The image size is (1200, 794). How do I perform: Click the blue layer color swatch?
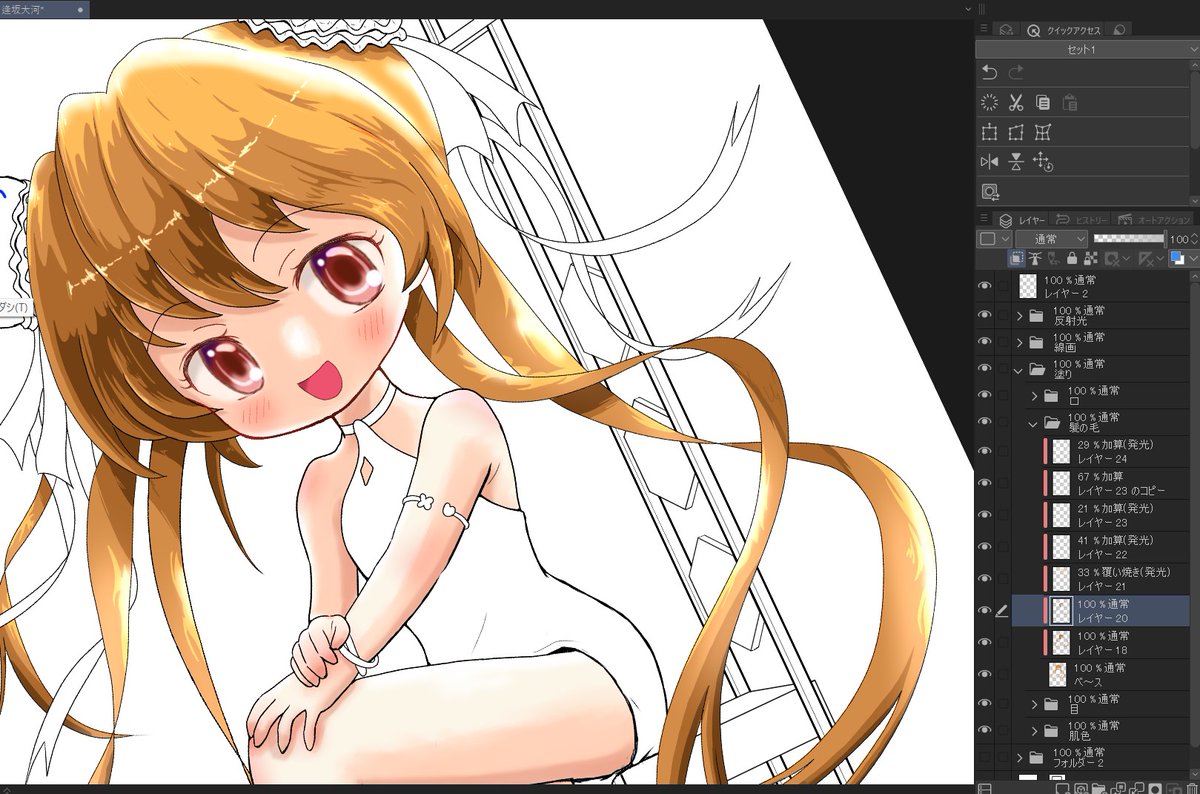(x=1178, y=258)
